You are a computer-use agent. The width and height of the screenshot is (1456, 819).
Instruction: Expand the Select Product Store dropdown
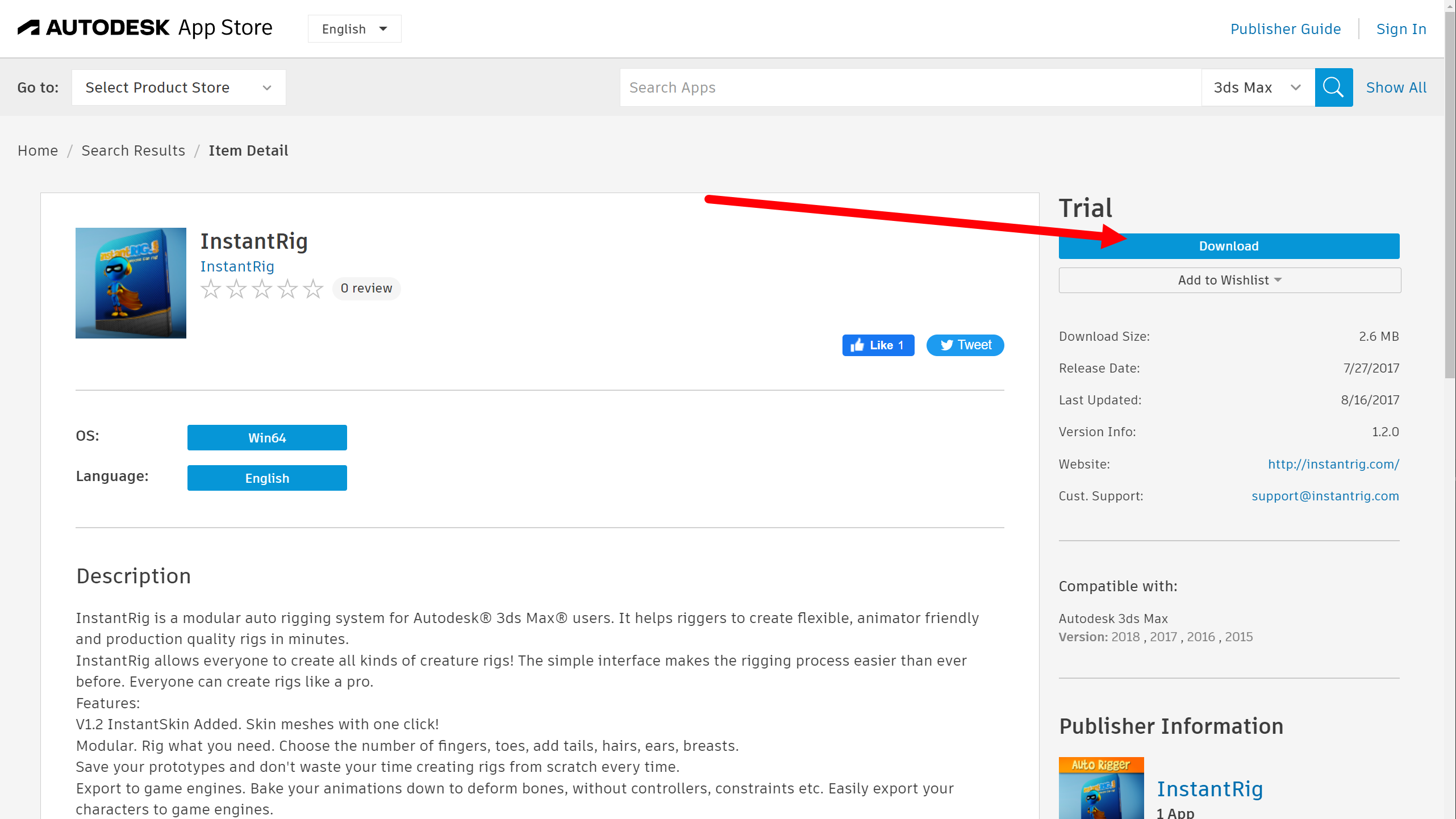pos(178,87)
